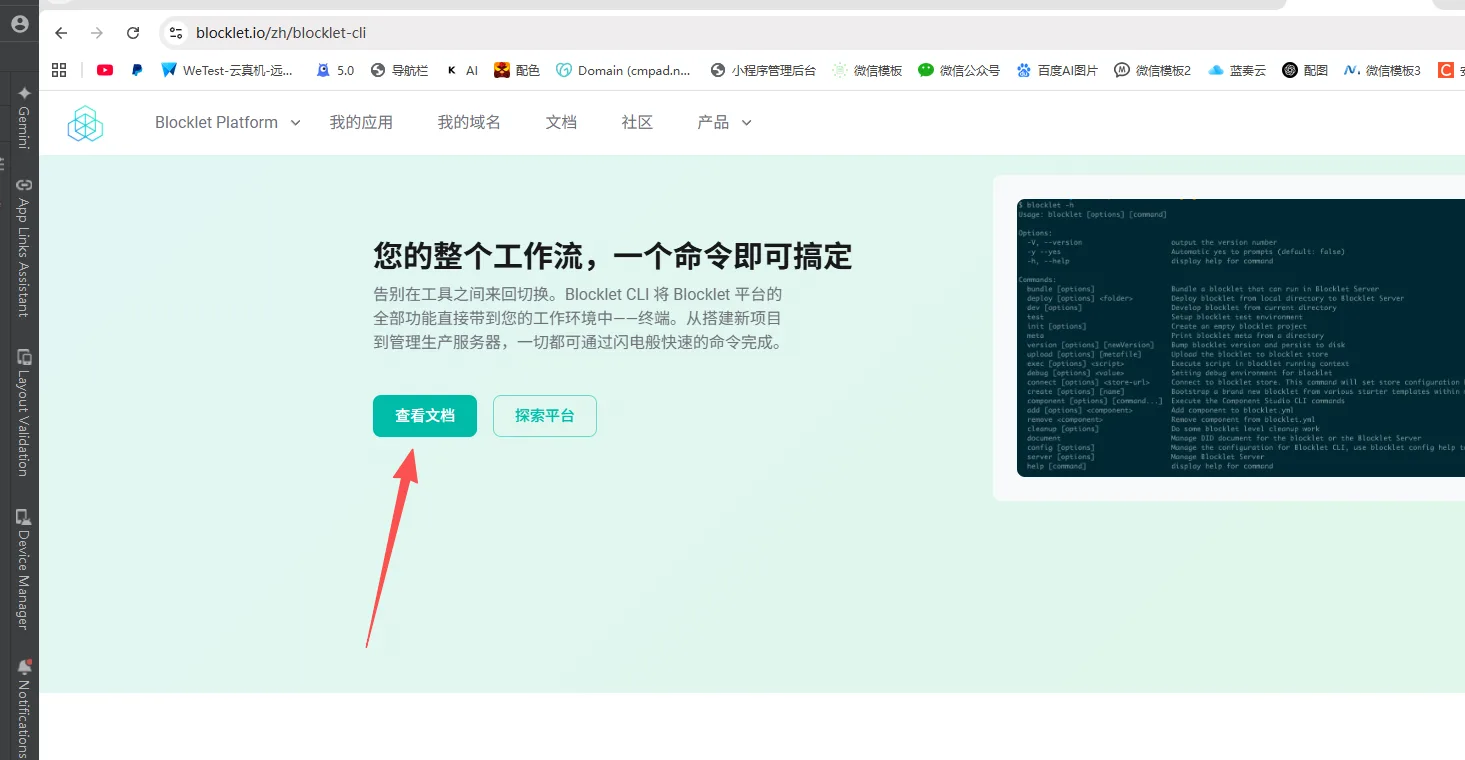Open the 导航栏 bookmark

click(399, 70)
